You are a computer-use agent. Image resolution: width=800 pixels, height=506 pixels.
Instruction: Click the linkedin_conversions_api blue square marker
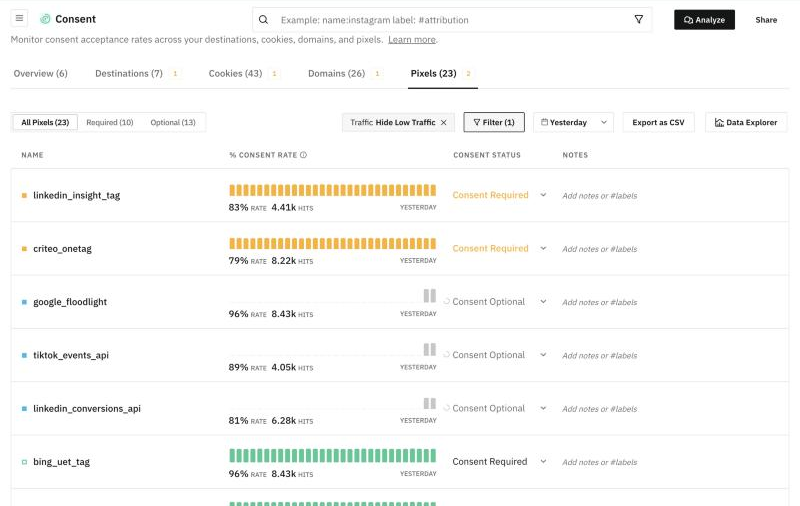click(x=24, y=409)
